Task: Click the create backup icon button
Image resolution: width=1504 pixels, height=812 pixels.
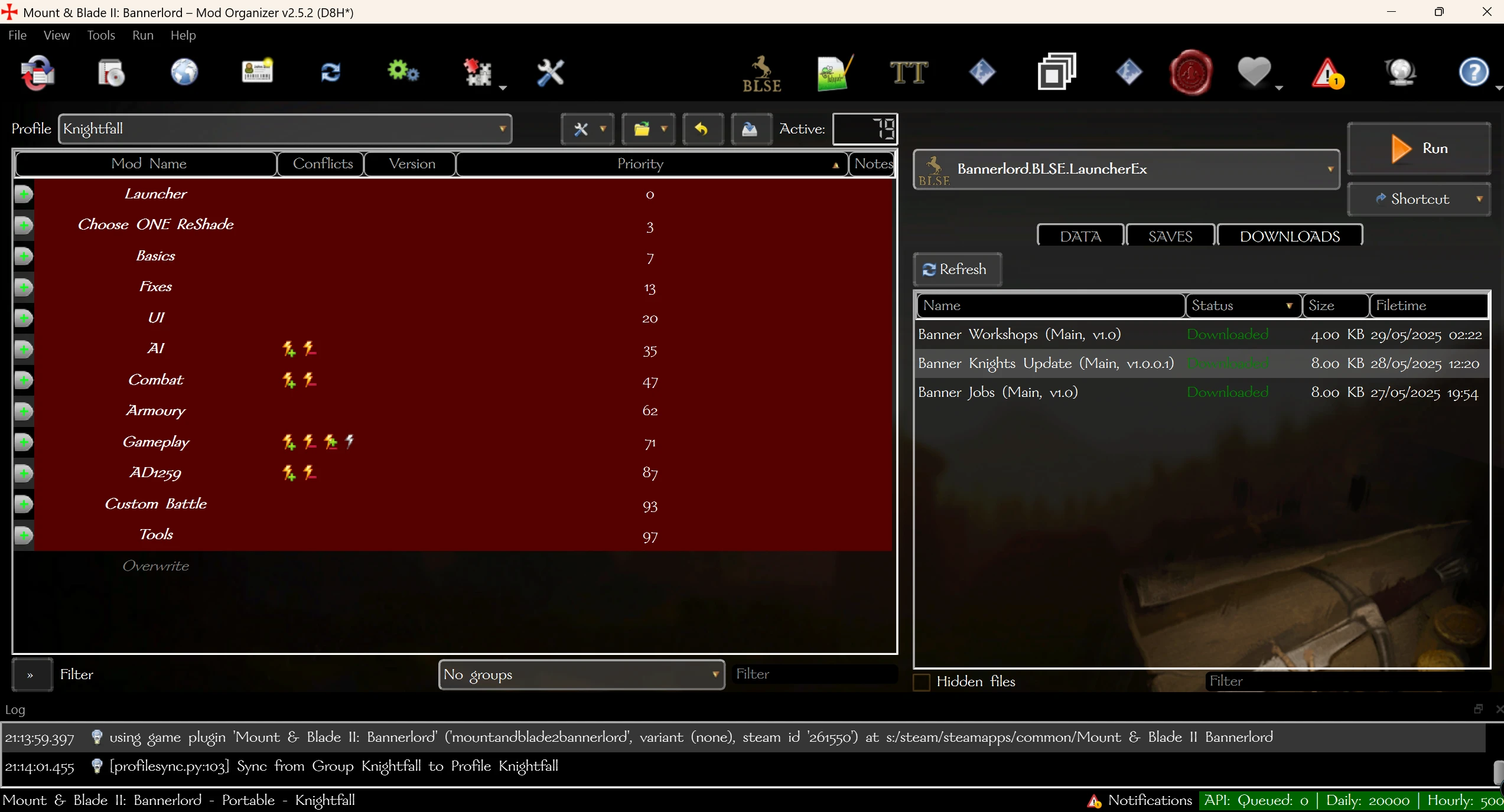Action: (750, 129)
